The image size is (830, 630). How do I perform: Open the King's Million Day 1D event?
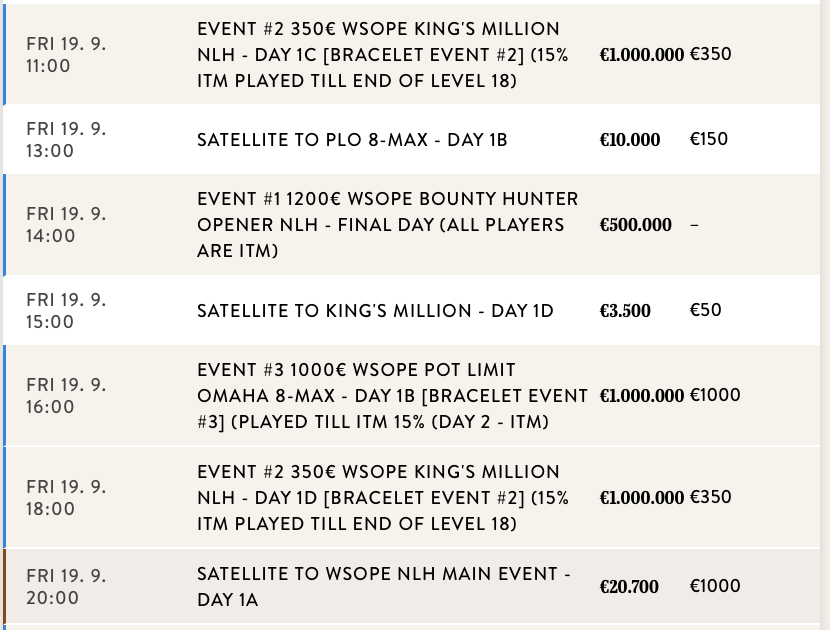pyautogui.click(x=382, y=497)
